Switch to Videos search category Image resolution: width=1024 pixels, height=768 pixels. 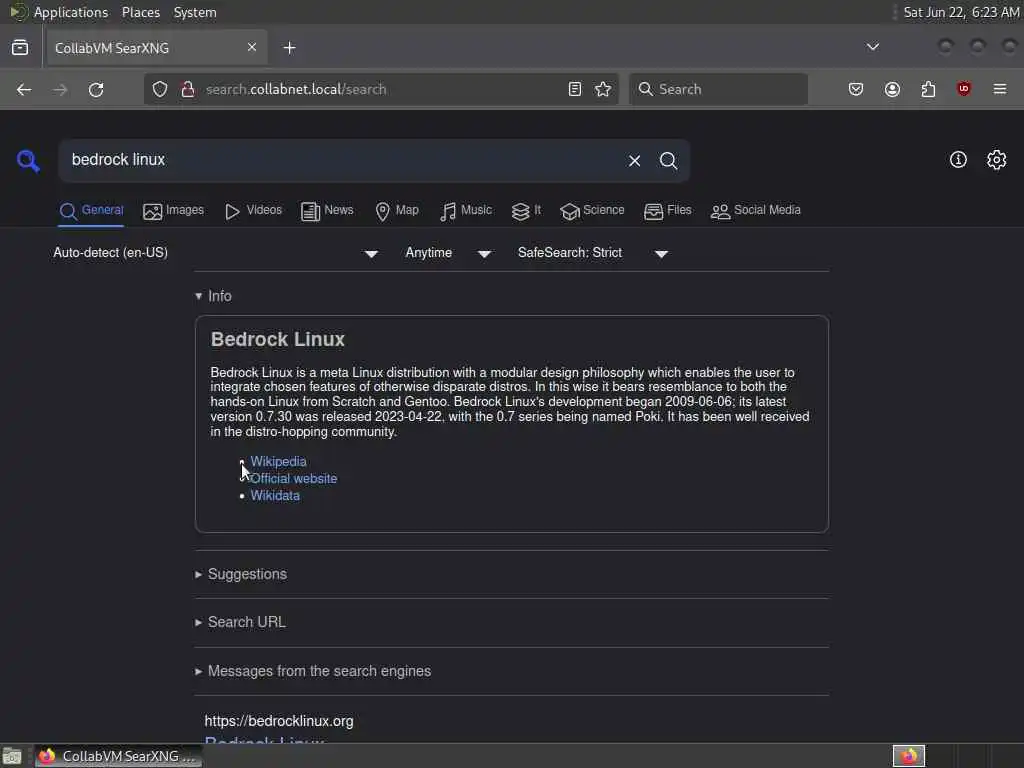[x=253, y=211]
